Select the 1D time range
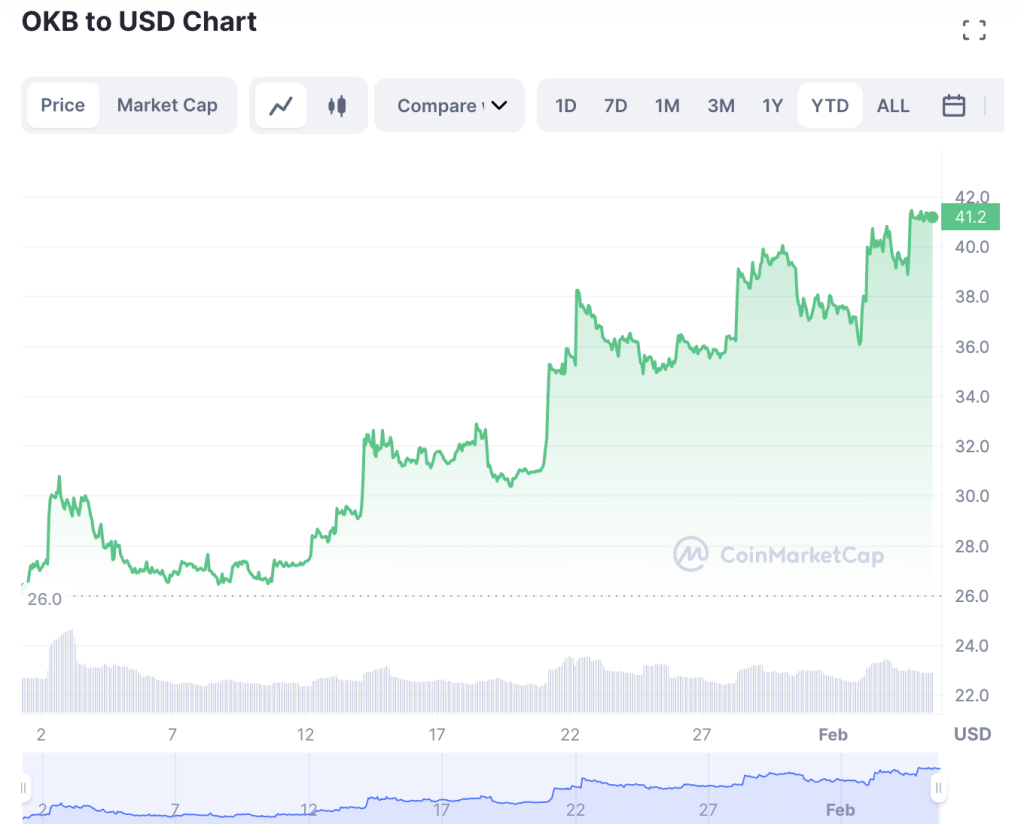Image resolution: width=1024 pixels, height=824 pixels. tap(566, 106)
